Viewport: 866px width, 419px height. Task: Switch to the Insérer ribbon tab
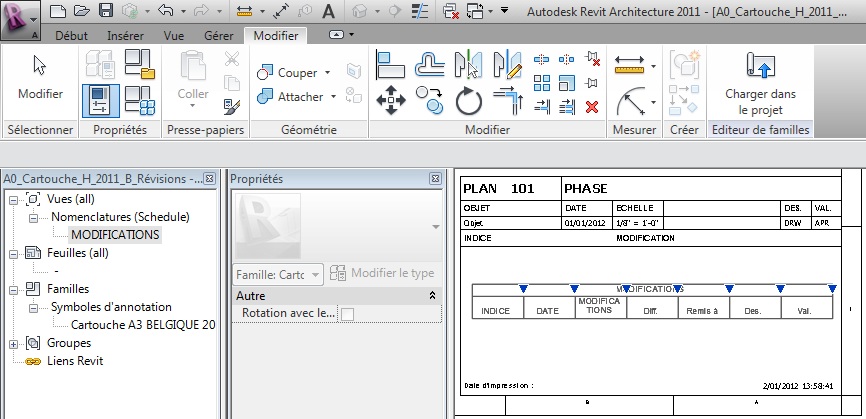125,35
